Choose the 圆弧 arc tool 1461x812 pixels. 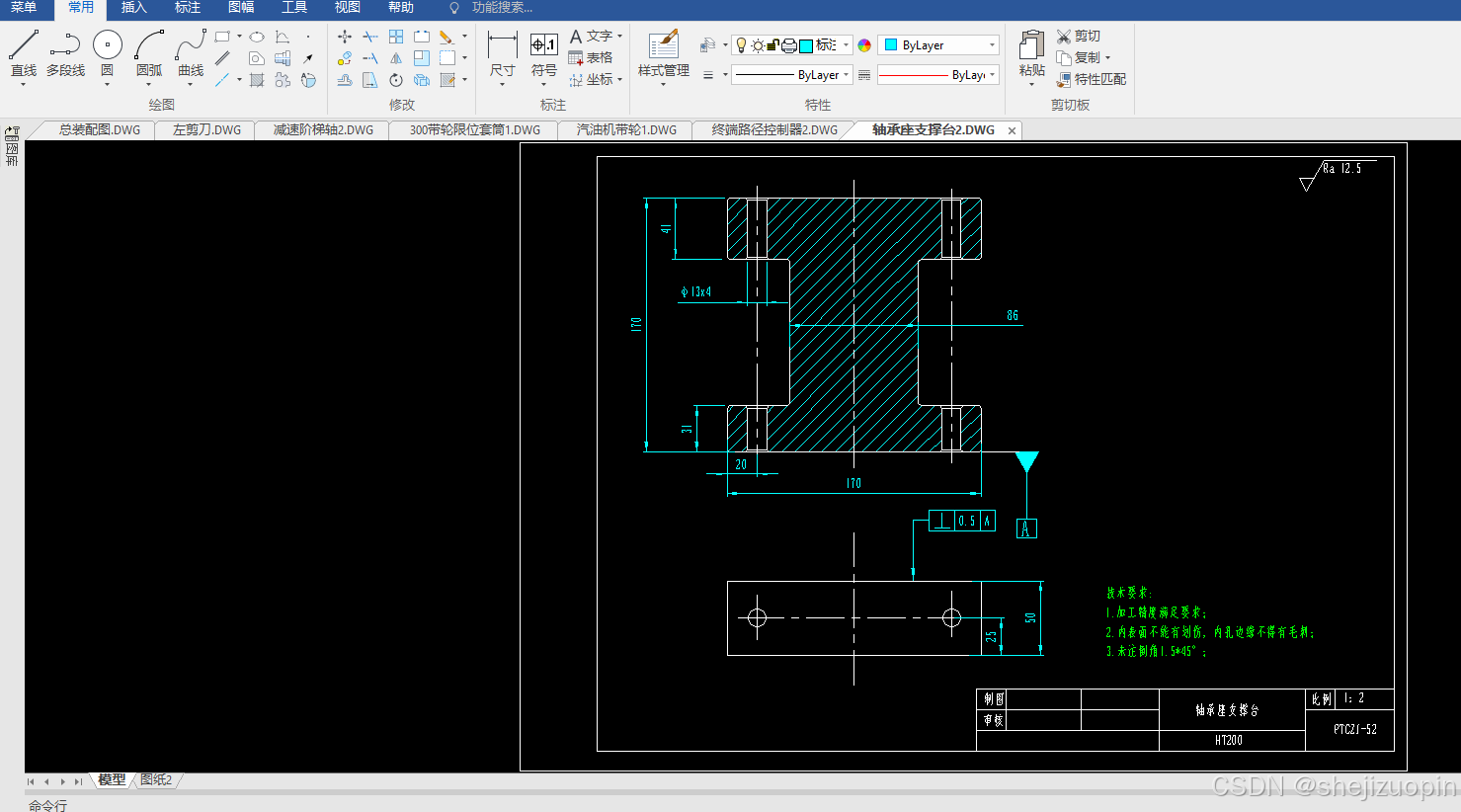click(149, 53)
